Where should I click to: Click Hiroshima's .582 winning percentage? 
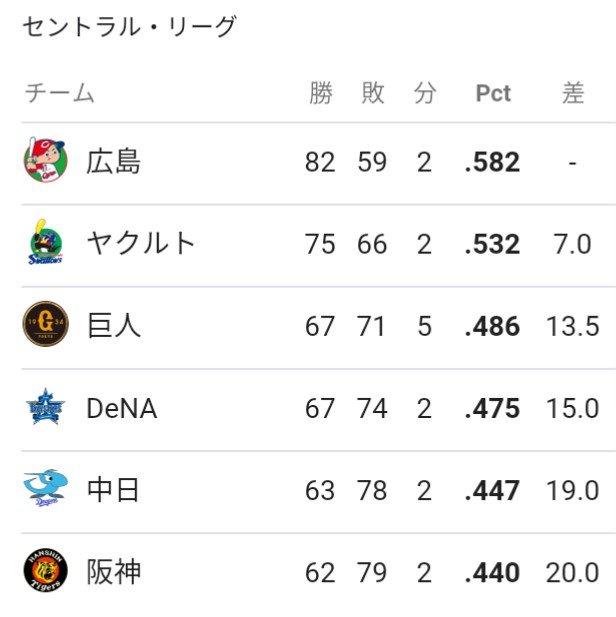[x=492, y=162]
